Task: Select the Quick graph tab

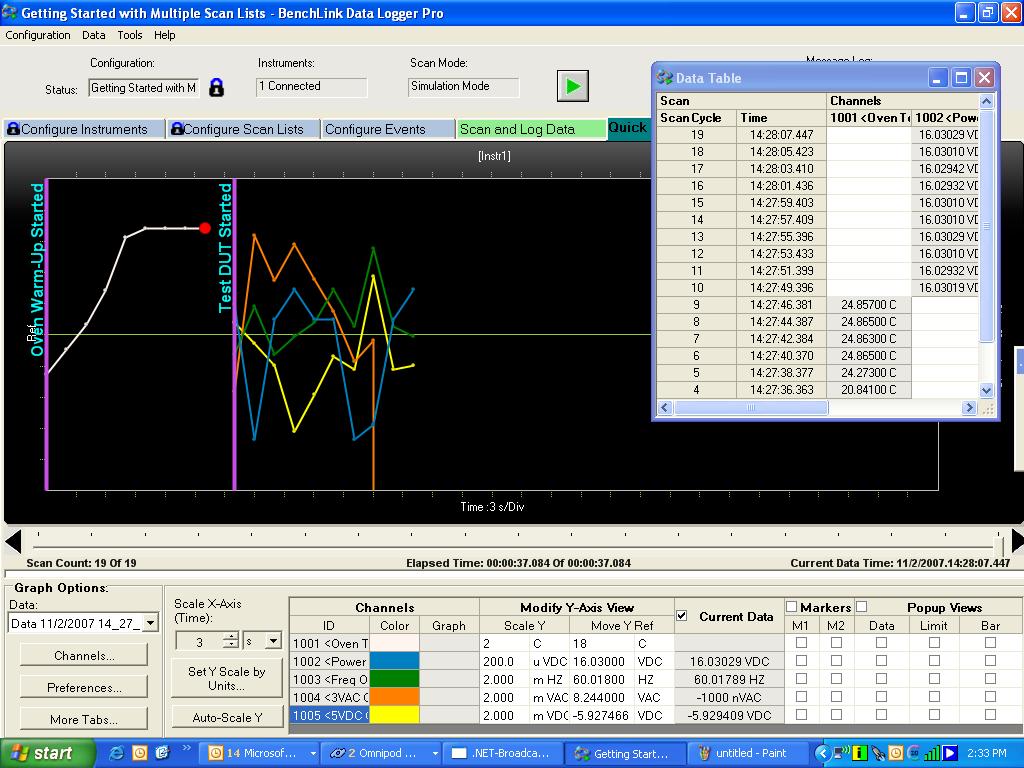Action: tap(628, 128)
